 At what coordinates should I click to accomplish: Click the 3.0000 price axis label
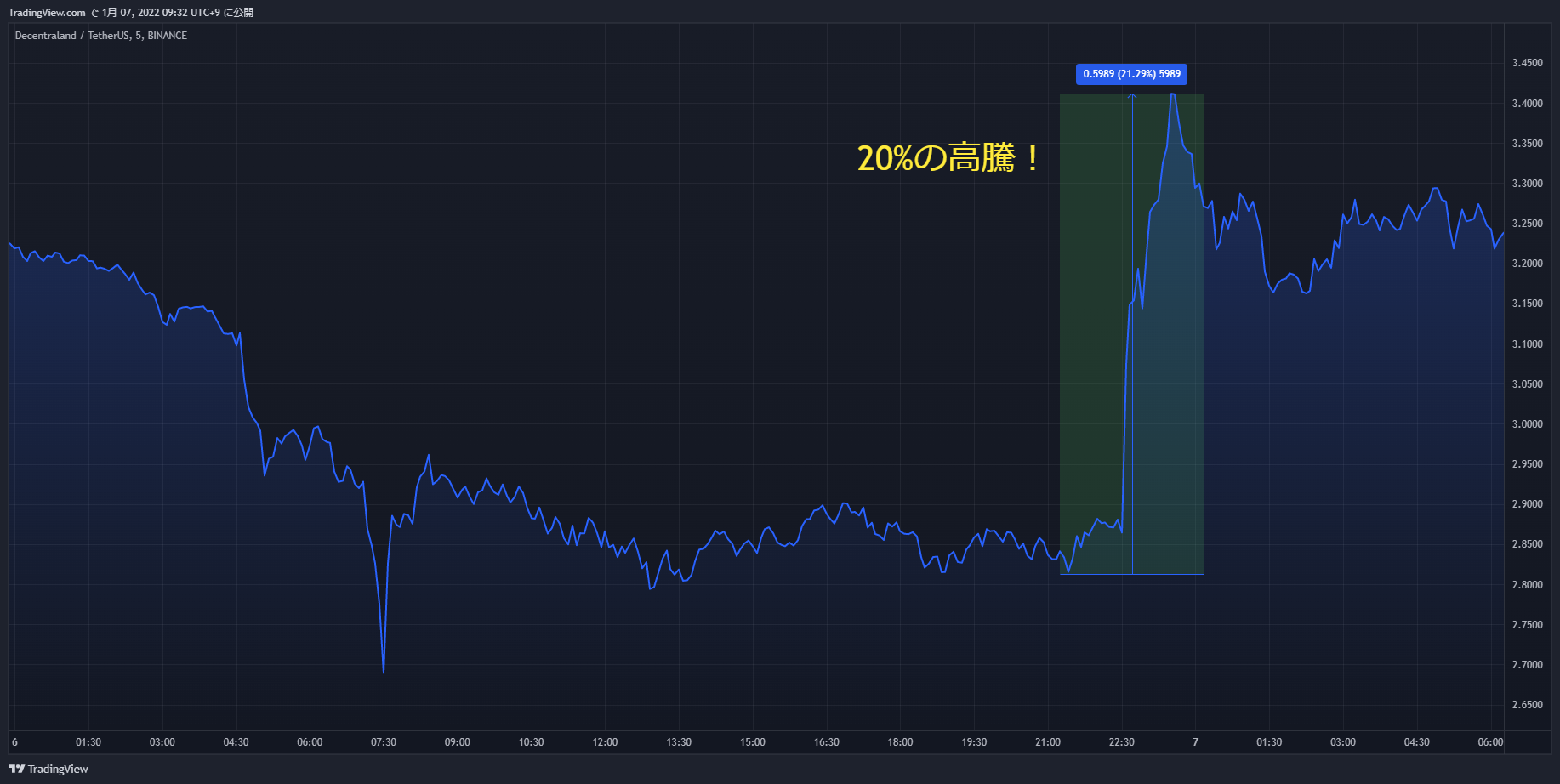(1527, 424)
